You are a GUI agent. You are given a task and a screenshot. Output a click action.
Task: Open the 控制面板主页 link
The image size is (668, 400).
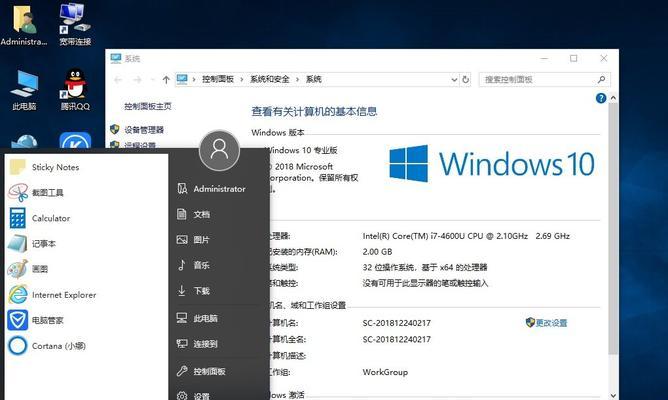point(148,106)
